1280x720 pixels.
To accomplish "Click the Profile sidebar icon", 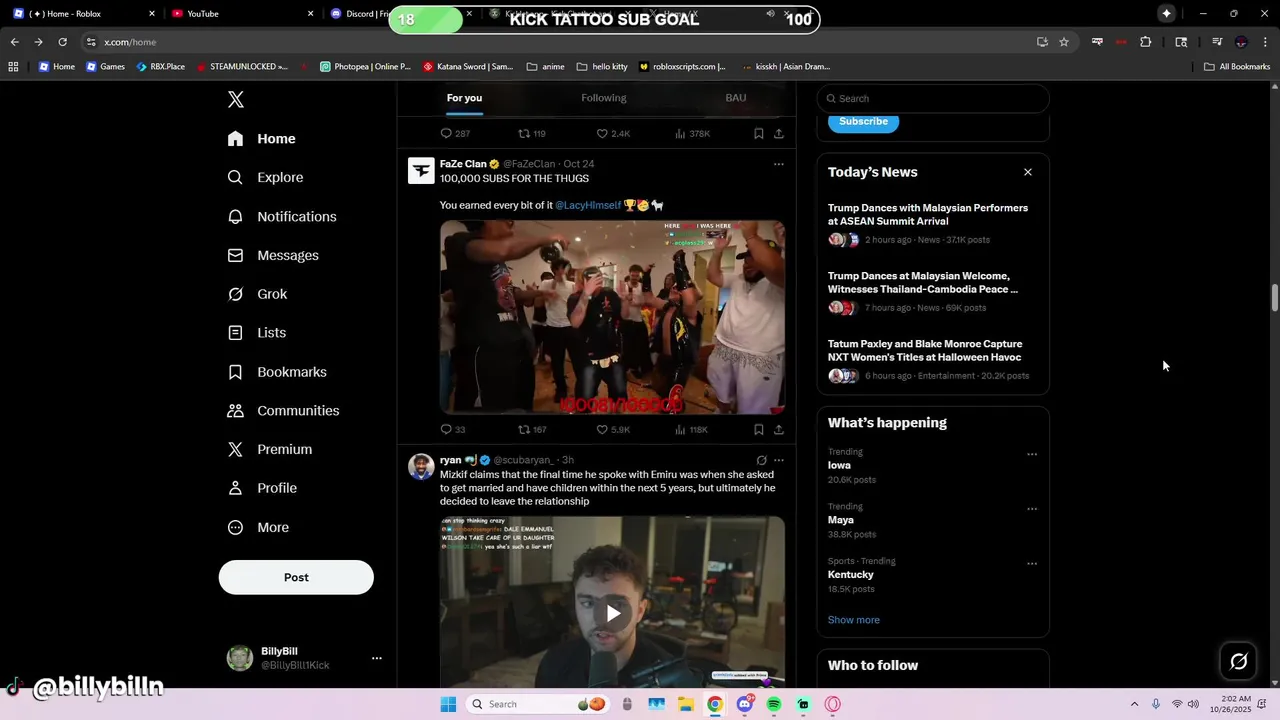I will [235, 488].
